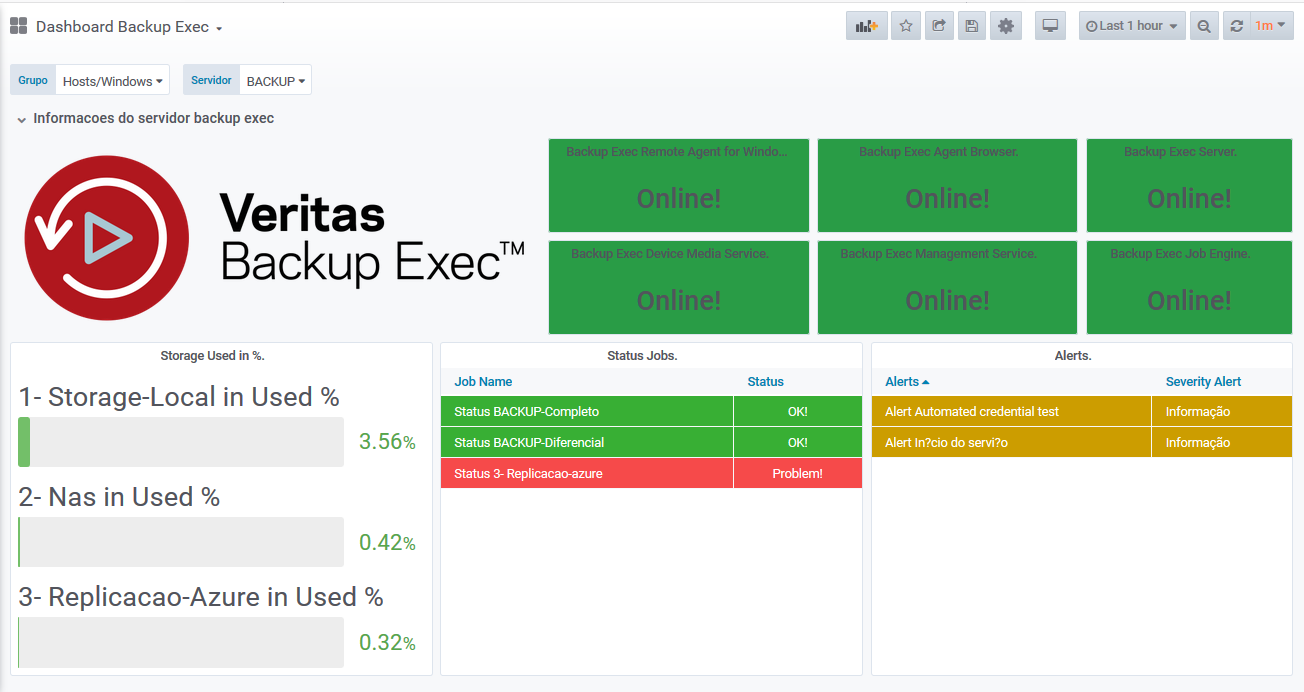Open the dashboard grid icon menu
Image resolution: width=1304 pixels, height=692 pixels.
pos(18,26)
